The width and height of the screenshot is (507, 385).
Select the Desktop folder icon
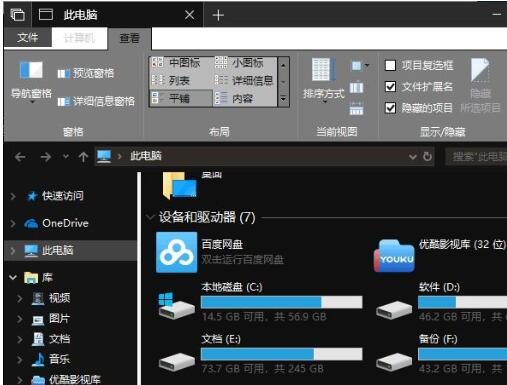(179, 185)
